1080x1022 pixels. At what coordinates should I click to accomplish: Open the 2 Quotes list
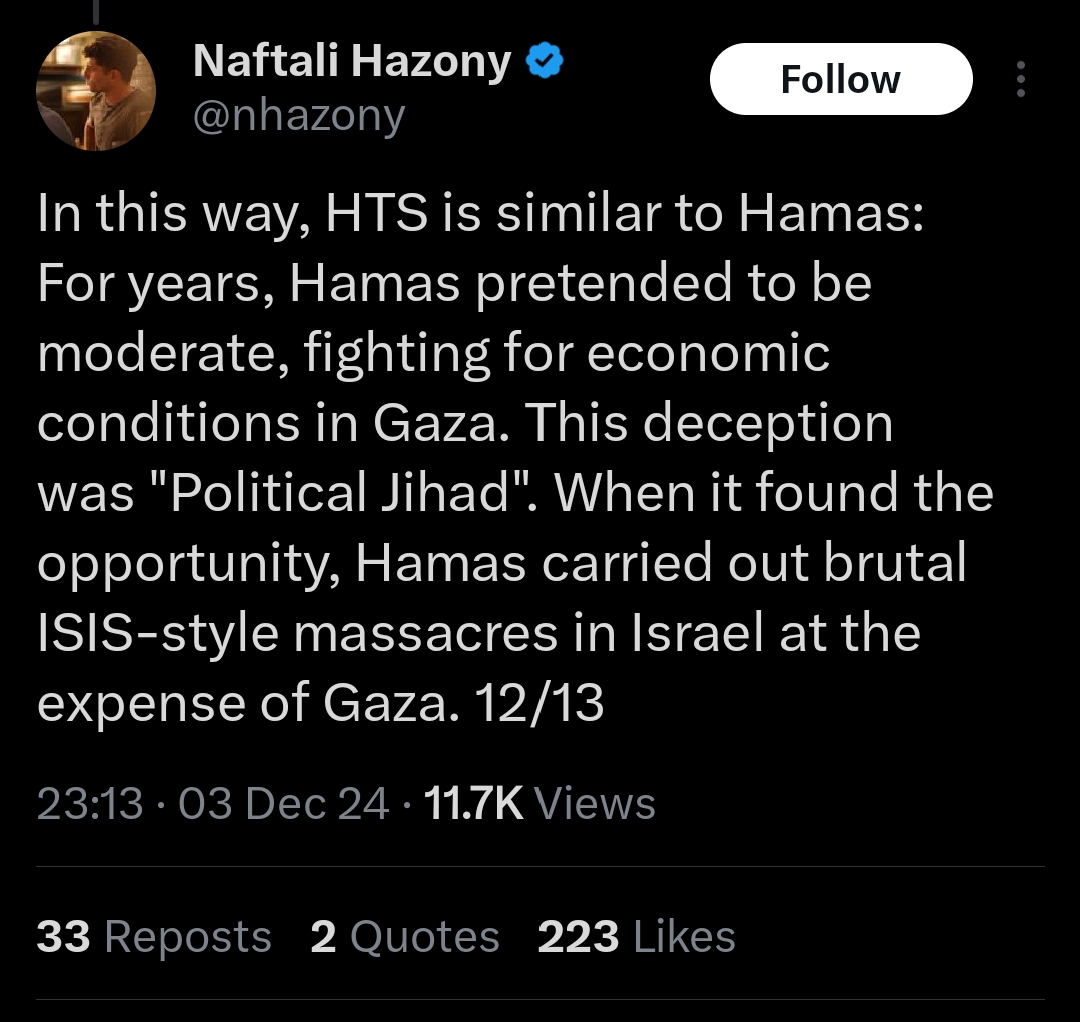click(x=404, y=937)
